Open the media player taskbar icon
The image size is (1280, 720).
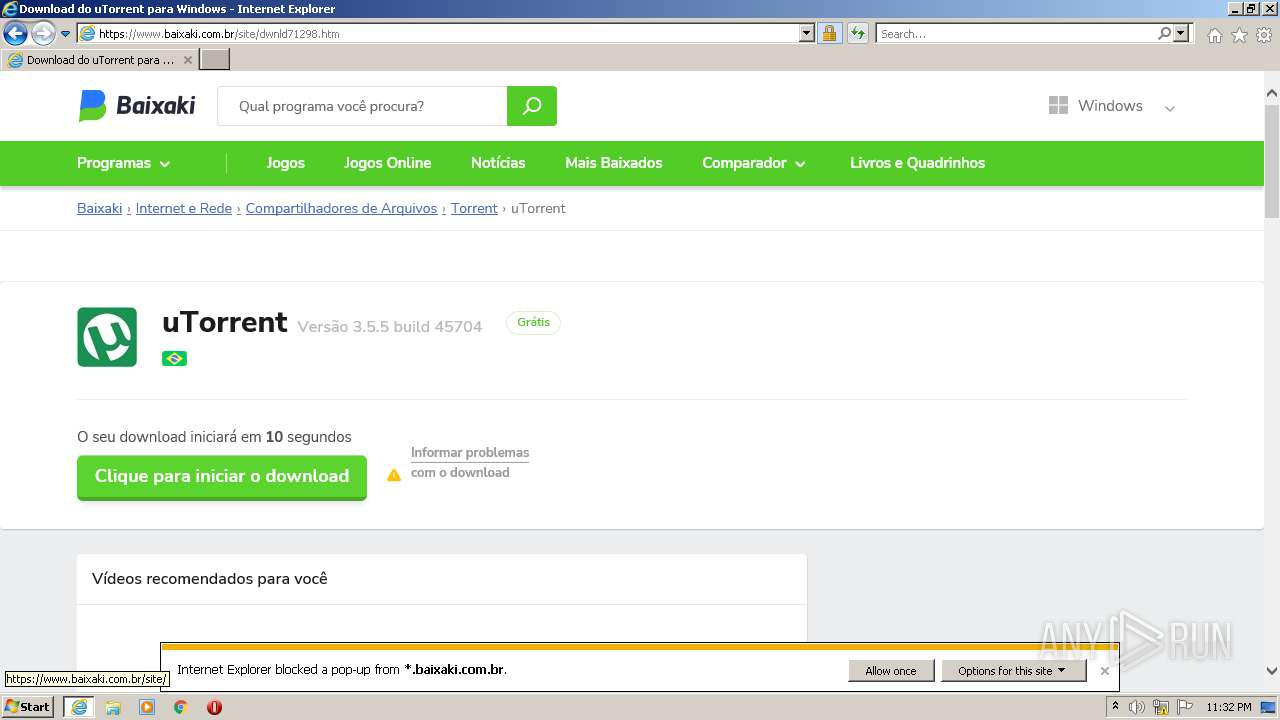coord(147,707)
